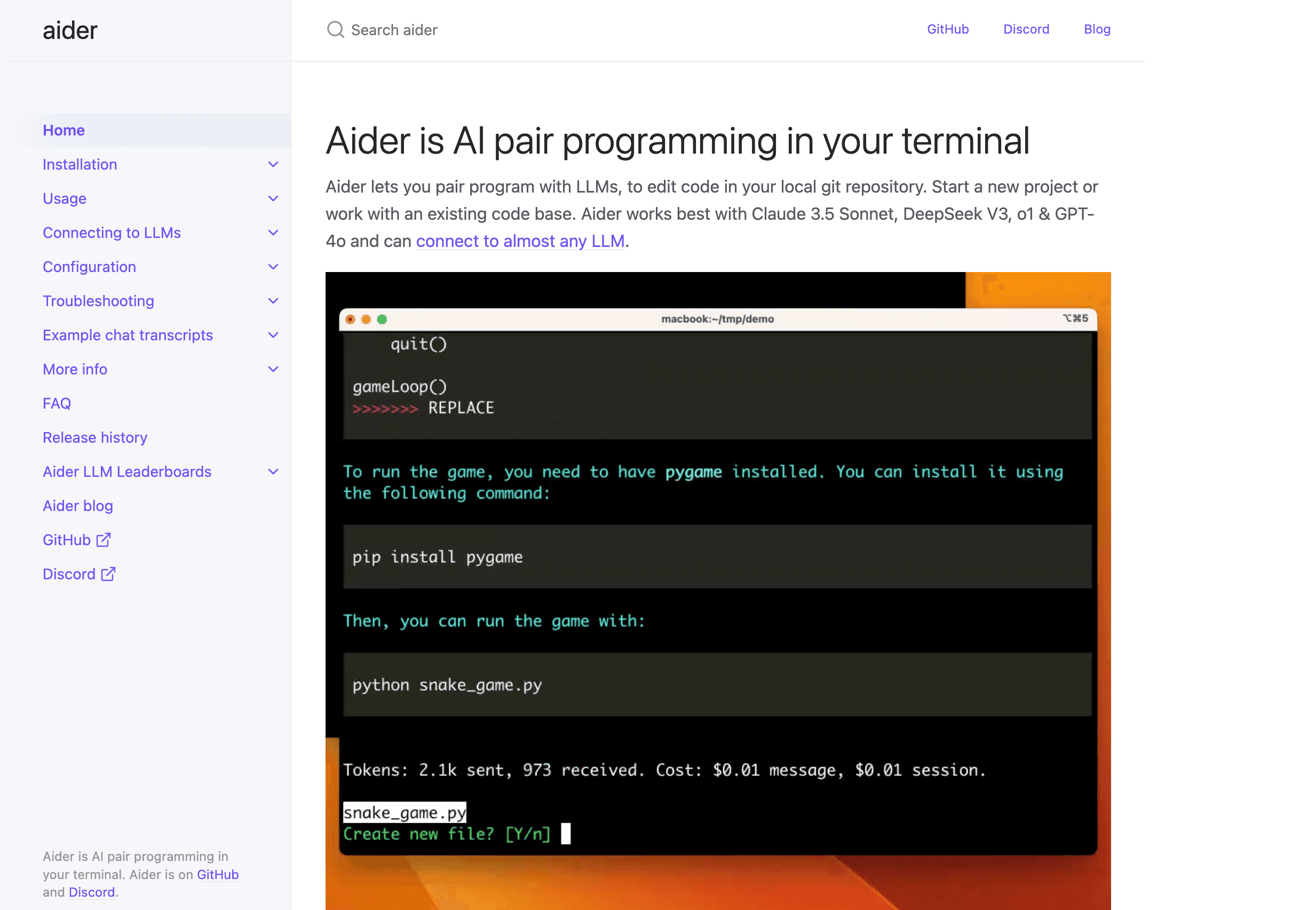The width and height of the screenshot is (1316, 910).
Task: Expand the Configuration section
Action: tap(273, 266)
